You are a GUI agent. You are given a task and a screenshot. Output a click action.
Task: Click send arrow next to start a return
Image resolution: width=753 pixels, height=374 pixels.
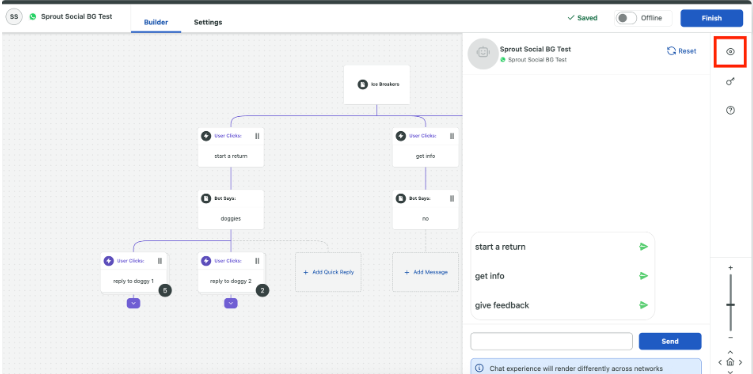tap(644, 247)
